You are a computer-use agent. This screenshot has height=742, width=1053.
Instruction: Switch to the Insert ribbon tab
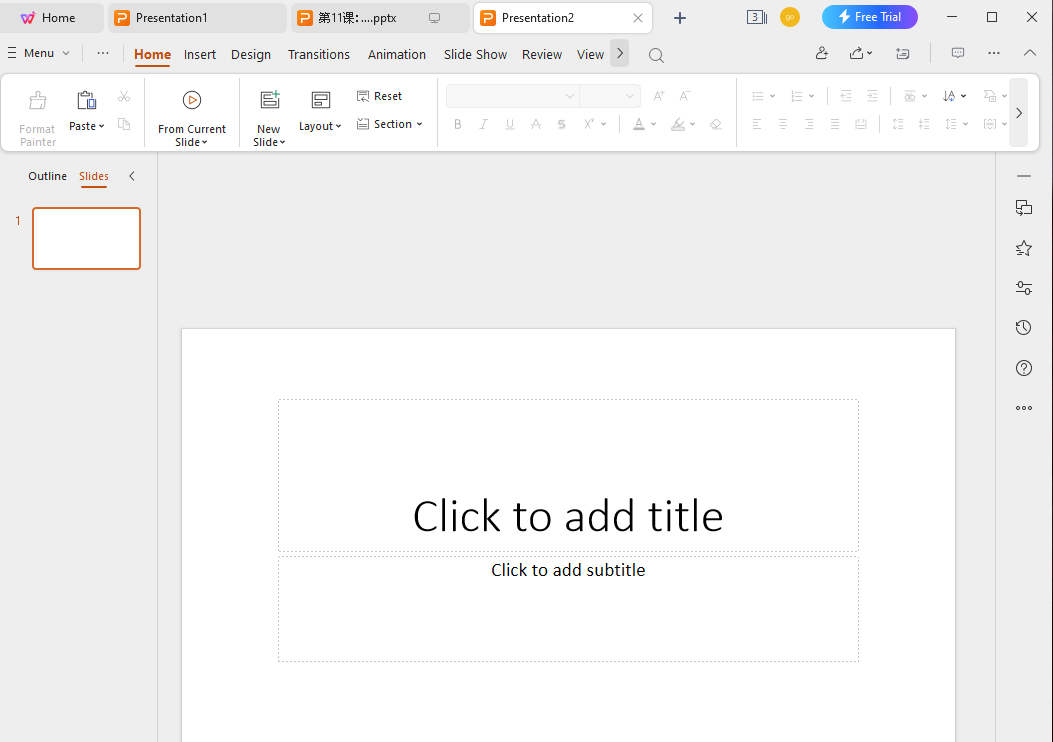click(199, 54)
